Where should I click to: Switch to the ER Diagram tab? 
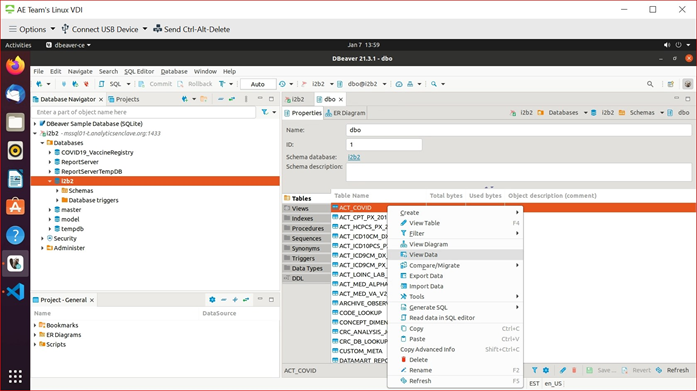345,113
